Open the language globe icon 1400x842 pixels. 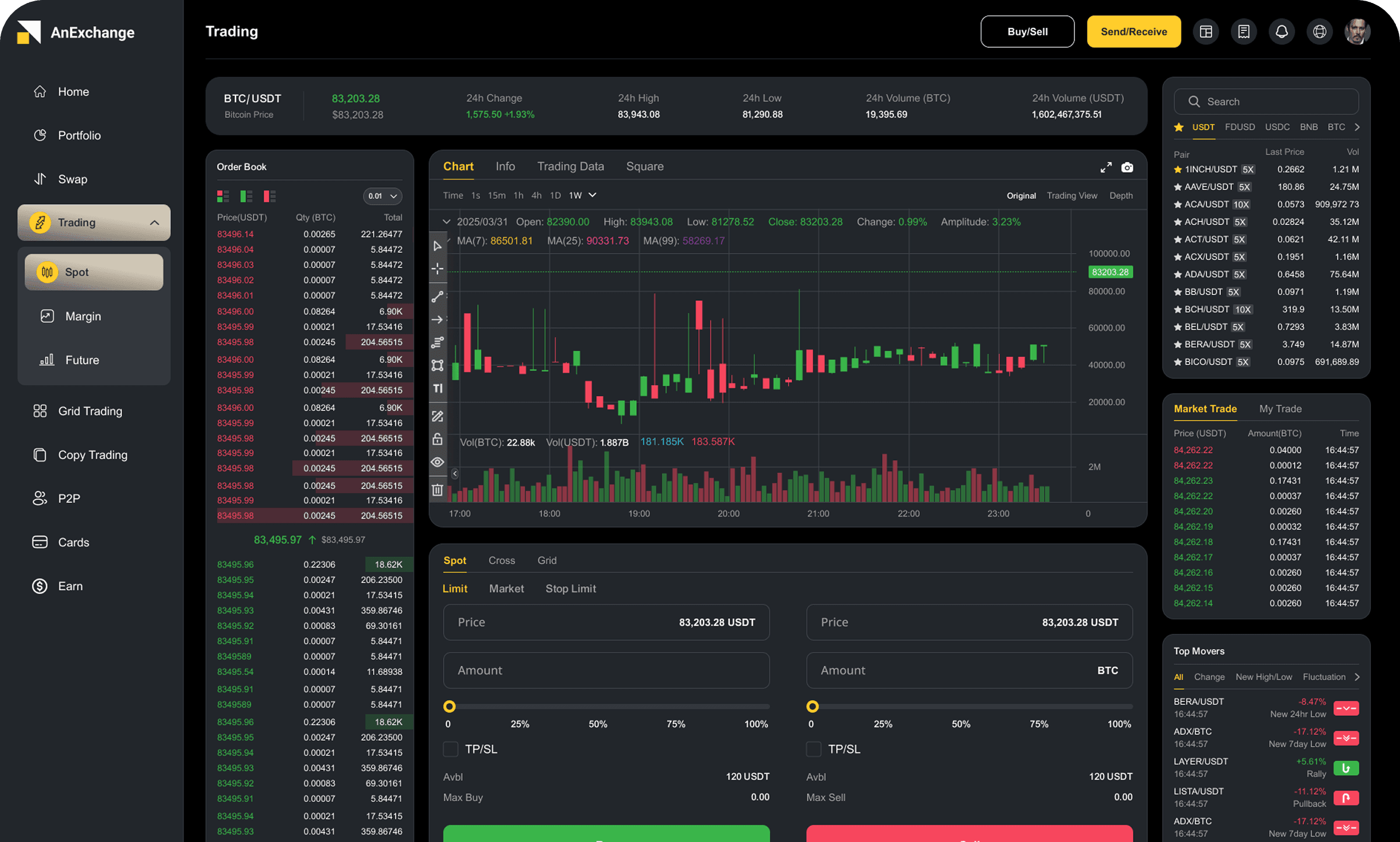point(1319,31)
